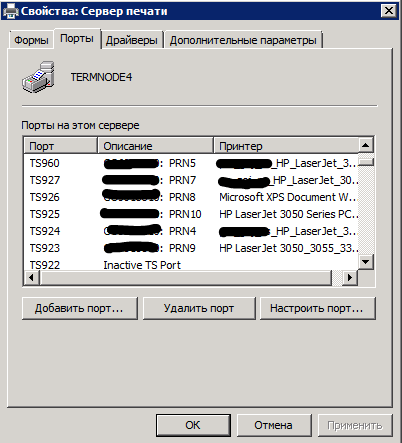The width and height of the screenshot is (402, 443).
Task: Confirm with the OK button
Action: [x=193, y=425]
